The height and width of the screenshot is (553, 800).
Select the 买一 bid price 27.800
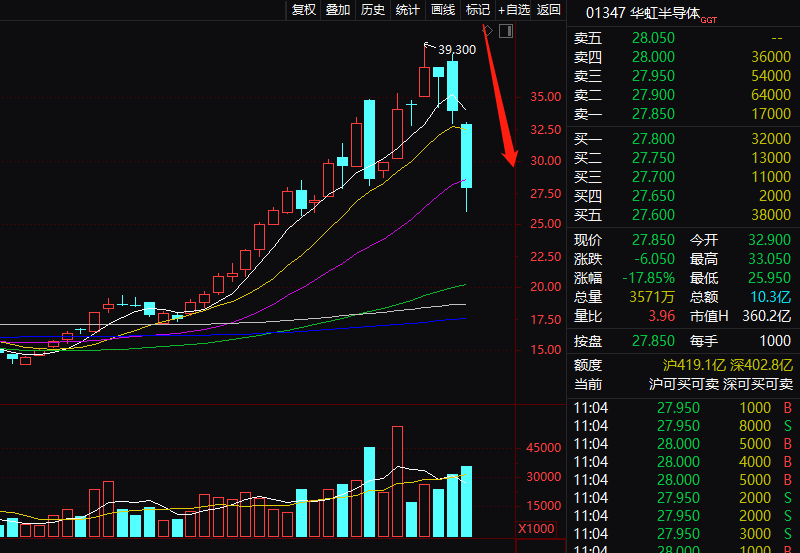click(651, 139)
